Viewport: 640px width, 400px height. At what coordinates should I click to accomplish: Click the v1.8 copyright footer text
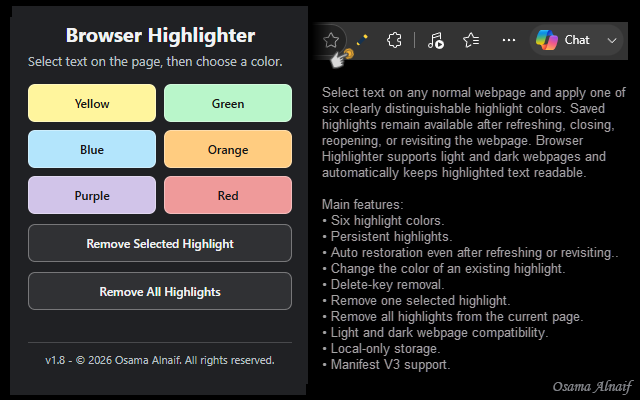tap(160, 360)
